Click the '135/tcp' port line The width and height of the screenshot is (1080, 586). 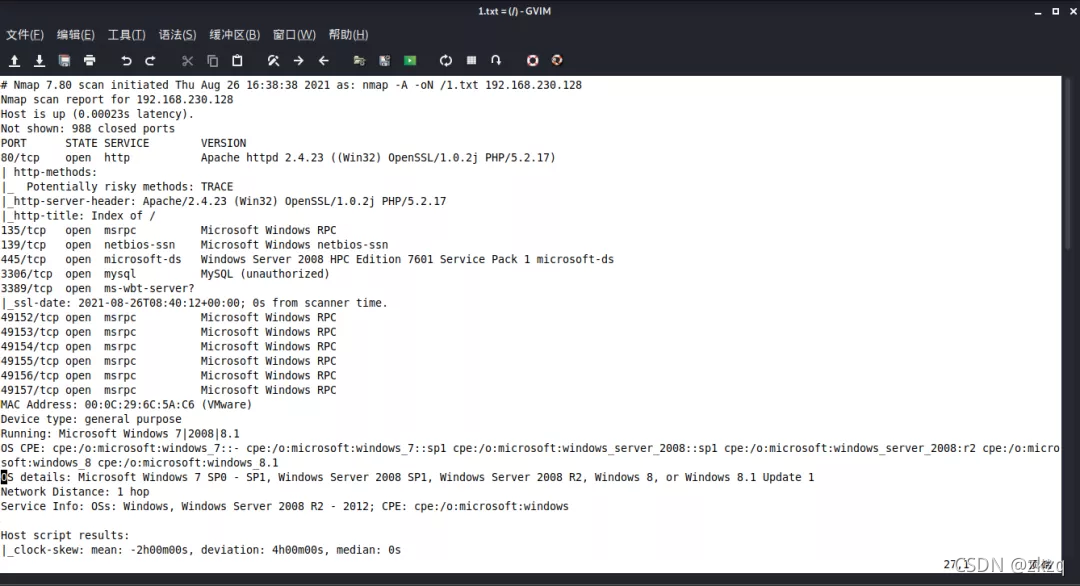click(x=169, y=230)
